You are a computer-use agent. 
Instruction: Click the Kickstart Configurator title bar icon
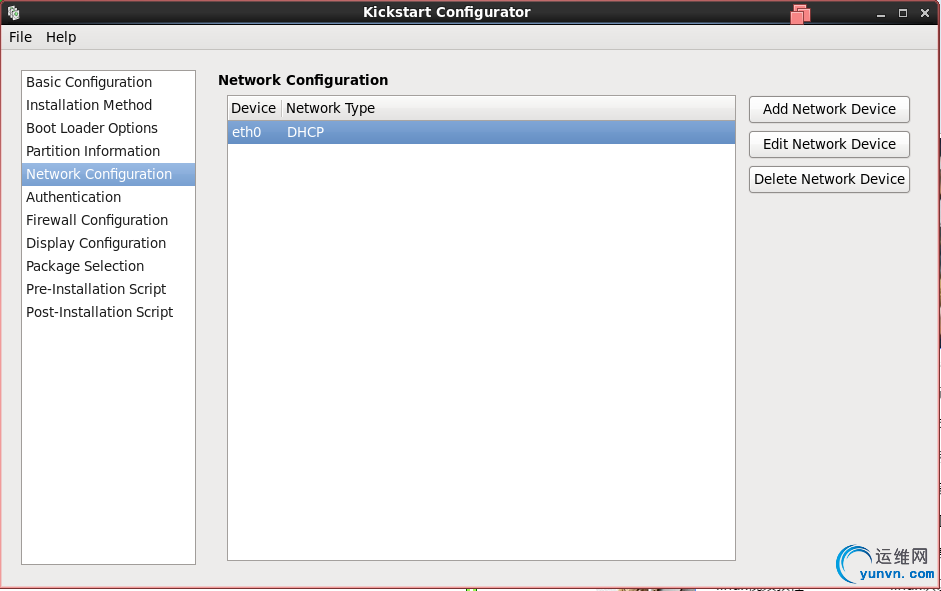point(14,13)
